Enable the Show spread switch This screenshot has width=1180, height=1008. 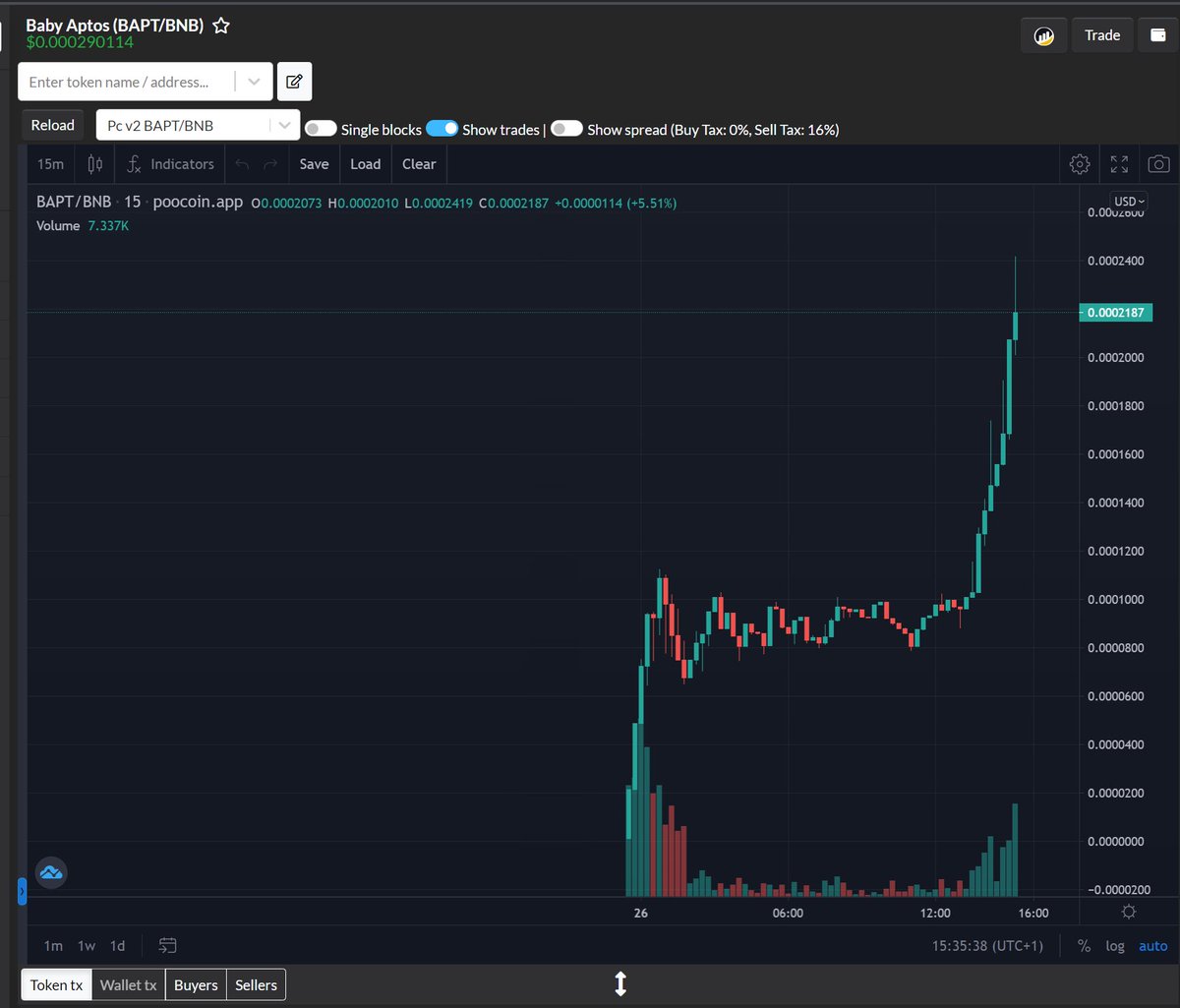coord(566,129)
